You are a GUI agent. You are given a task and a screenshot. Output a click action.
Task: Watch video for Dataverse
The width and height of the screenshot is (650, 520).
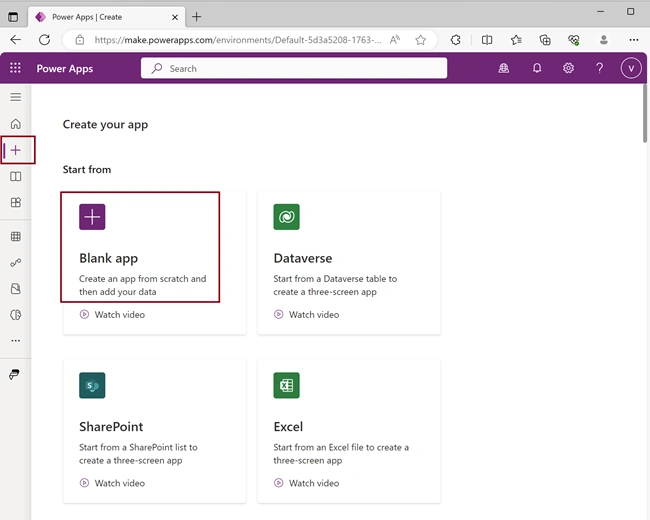pyautogui.click(x=306, y=314)
